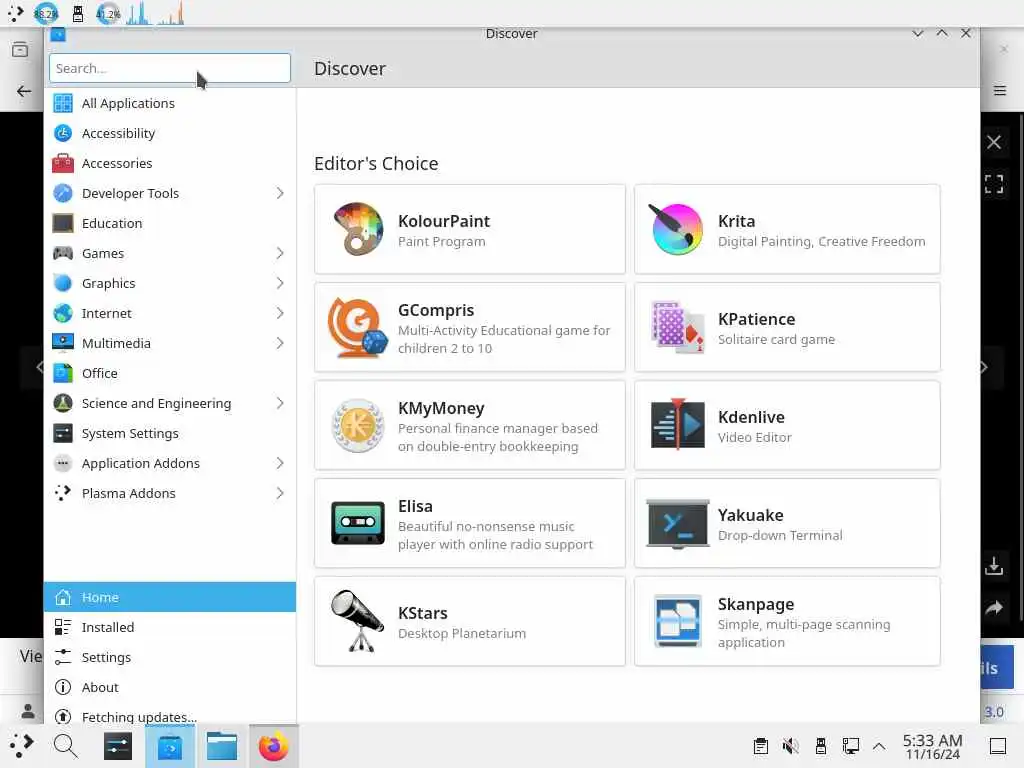Click the show desktop button
The height and width of the screenshot is (768, 1024).
tap(997, 746)
